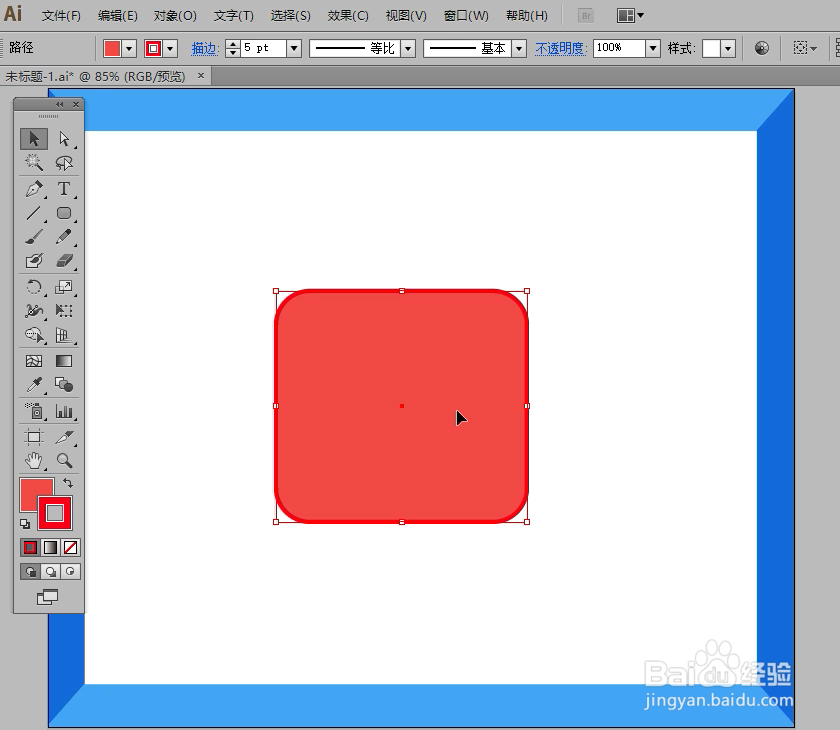Select the Eyedropper tool
The width and height of the screenshot is (840, 730).
(x=34, y=385)
